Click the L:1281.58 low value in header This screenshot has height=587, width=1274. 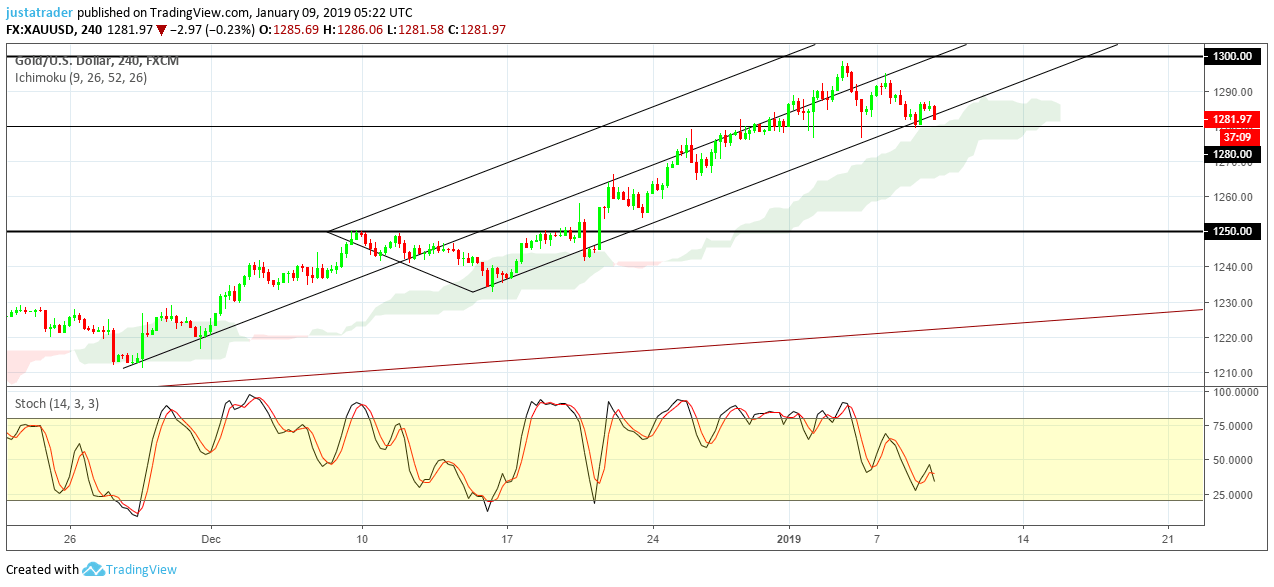tap(417, 30)
